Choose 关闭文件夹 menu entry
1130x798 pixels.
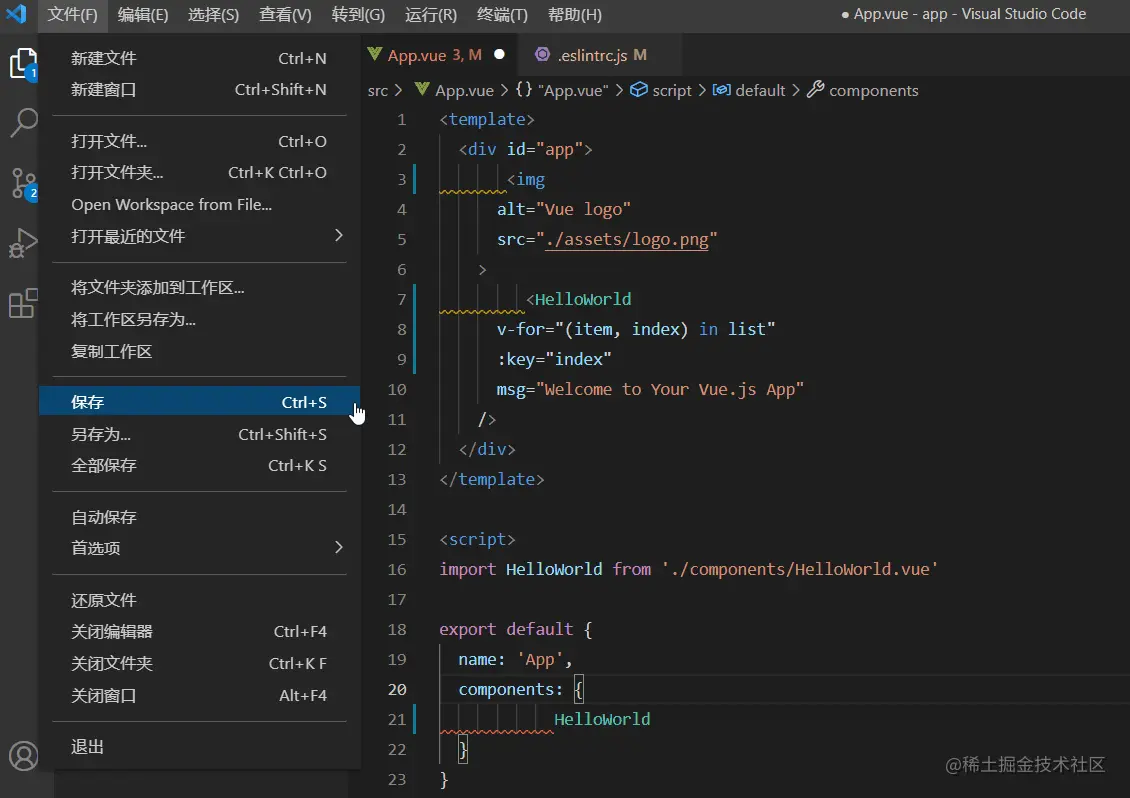(x=200, y=663)
